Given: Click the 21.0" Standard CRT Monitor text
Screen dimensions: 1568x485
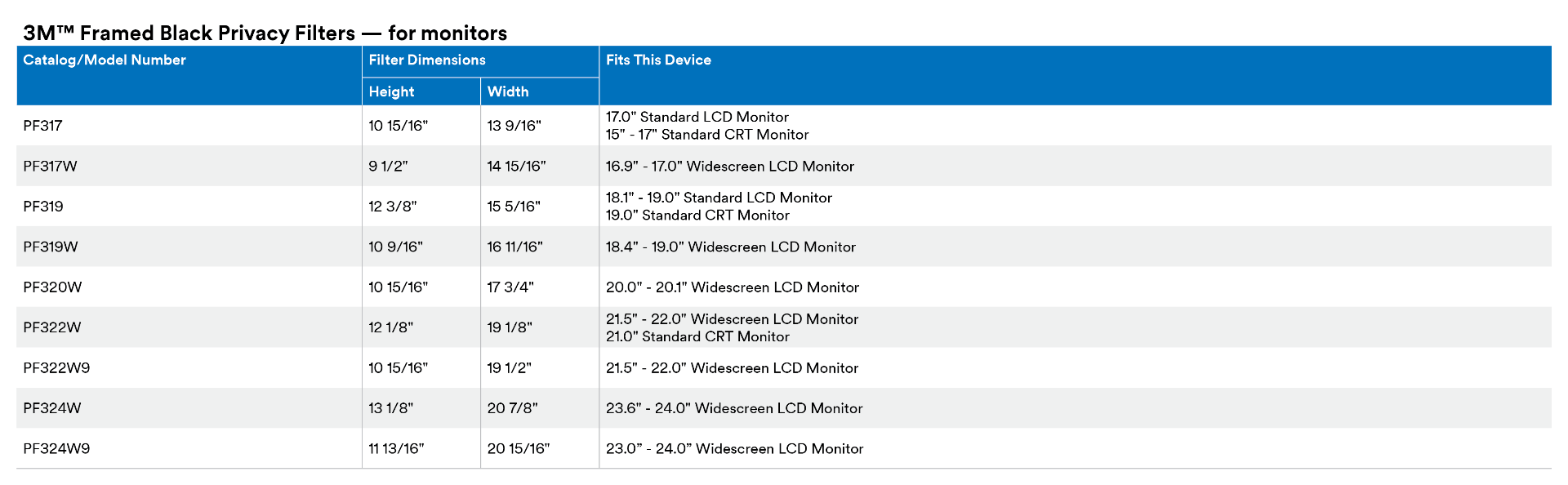Looking at the screenshot, I should click(x=697, y=336).
